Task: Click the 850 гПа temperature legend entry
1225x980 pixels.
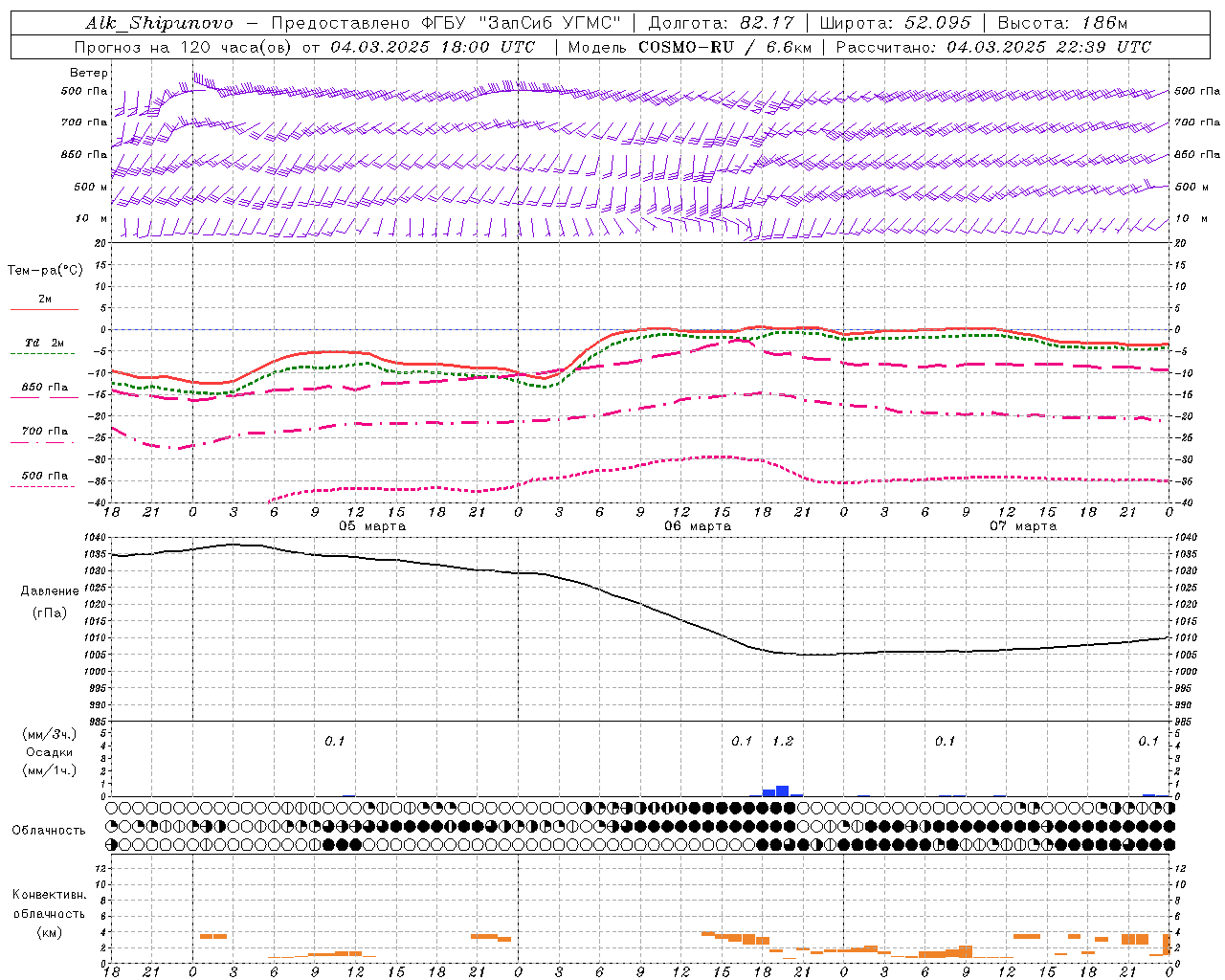Action: [x=44, y=388]
